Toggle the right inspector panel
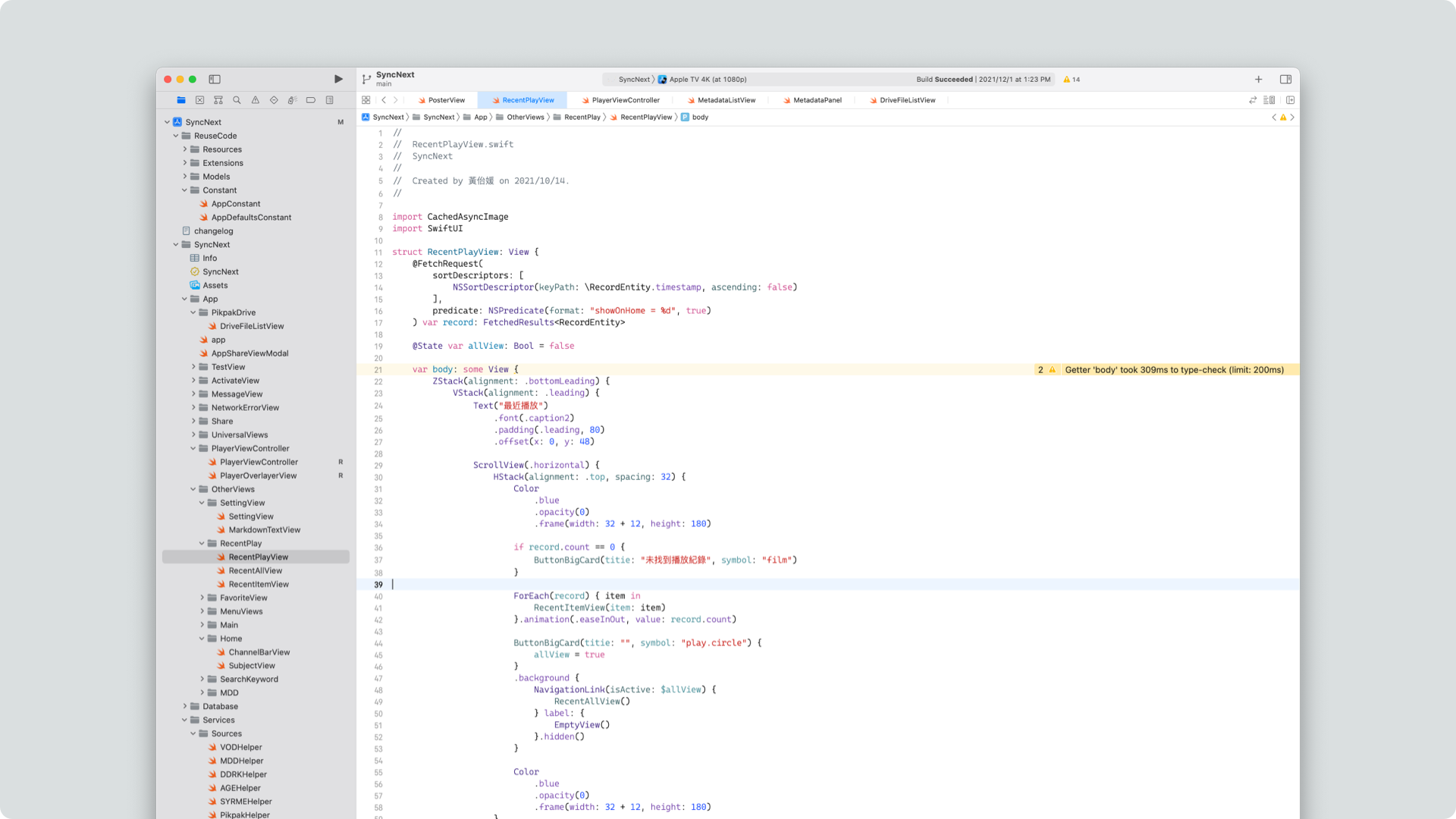Viewport: 1456px width, 819px height. click(1285, 79)
